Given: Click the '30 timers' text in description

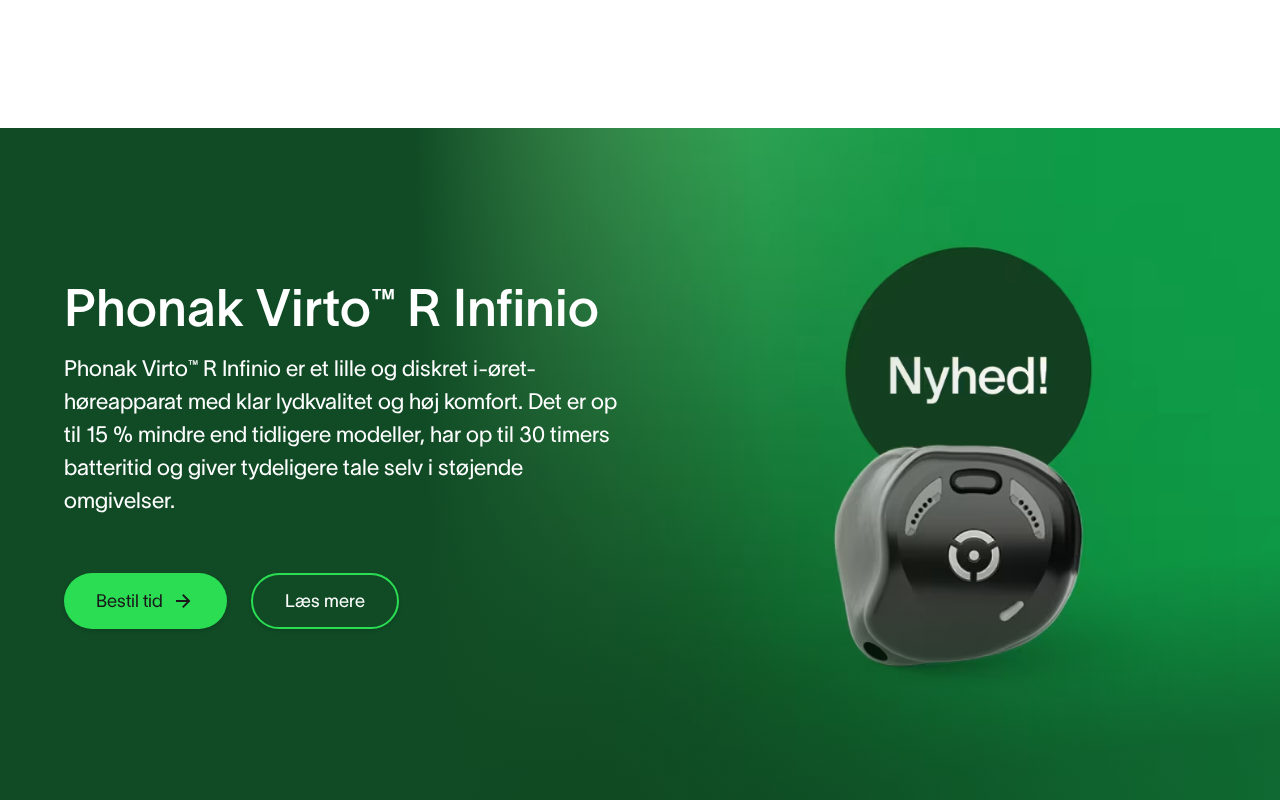Looking at the screenshot, I should click(564, 435).
